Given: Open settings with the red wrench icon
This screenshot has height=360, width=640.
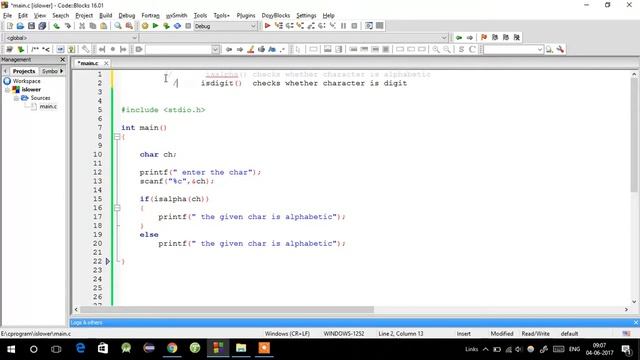Looking at the screenshot, I should point(560,49).
